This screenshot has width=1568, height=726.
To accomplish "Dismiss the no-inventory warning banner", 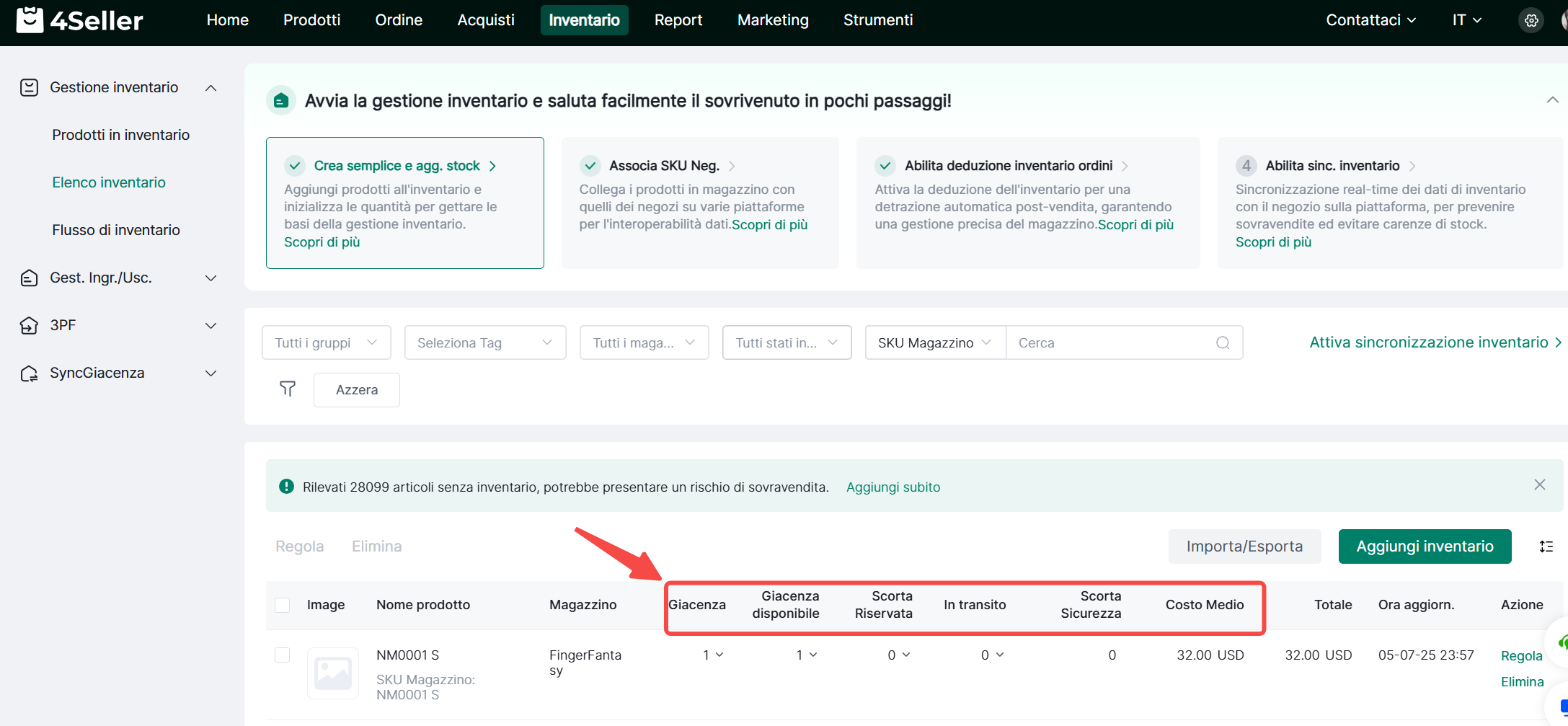I will click(1539, 485).
